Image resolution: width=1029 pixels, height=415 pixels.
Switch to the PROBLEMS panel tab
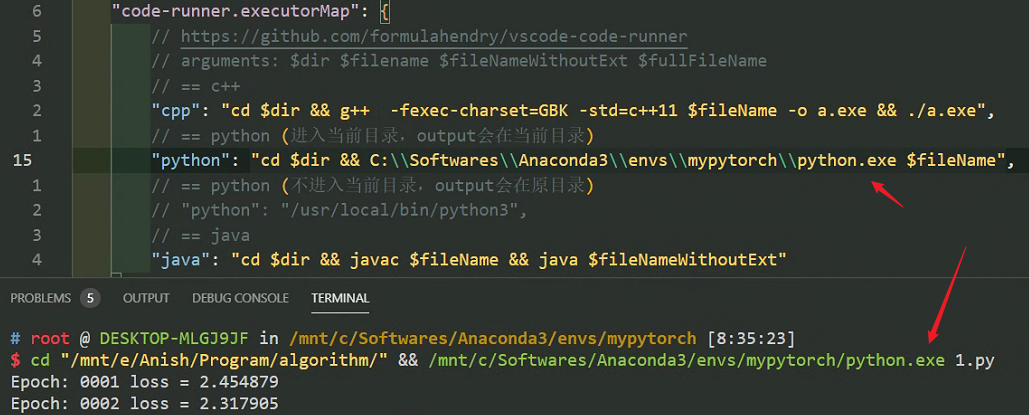coord(40,298)
